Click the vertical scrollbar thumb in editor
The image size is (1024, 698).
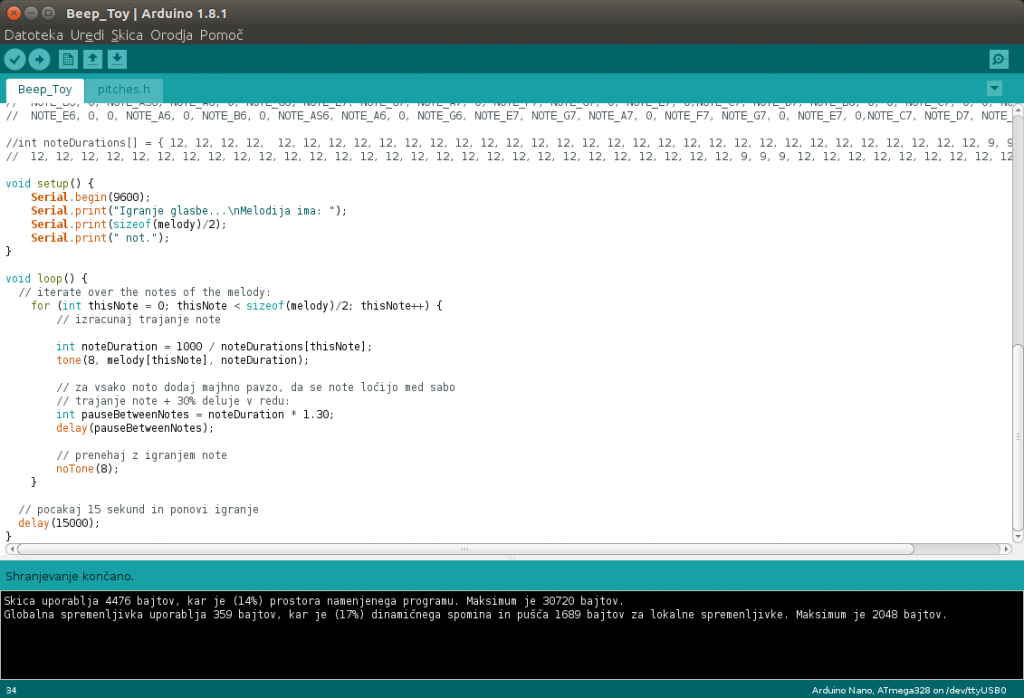point(1017,435)
